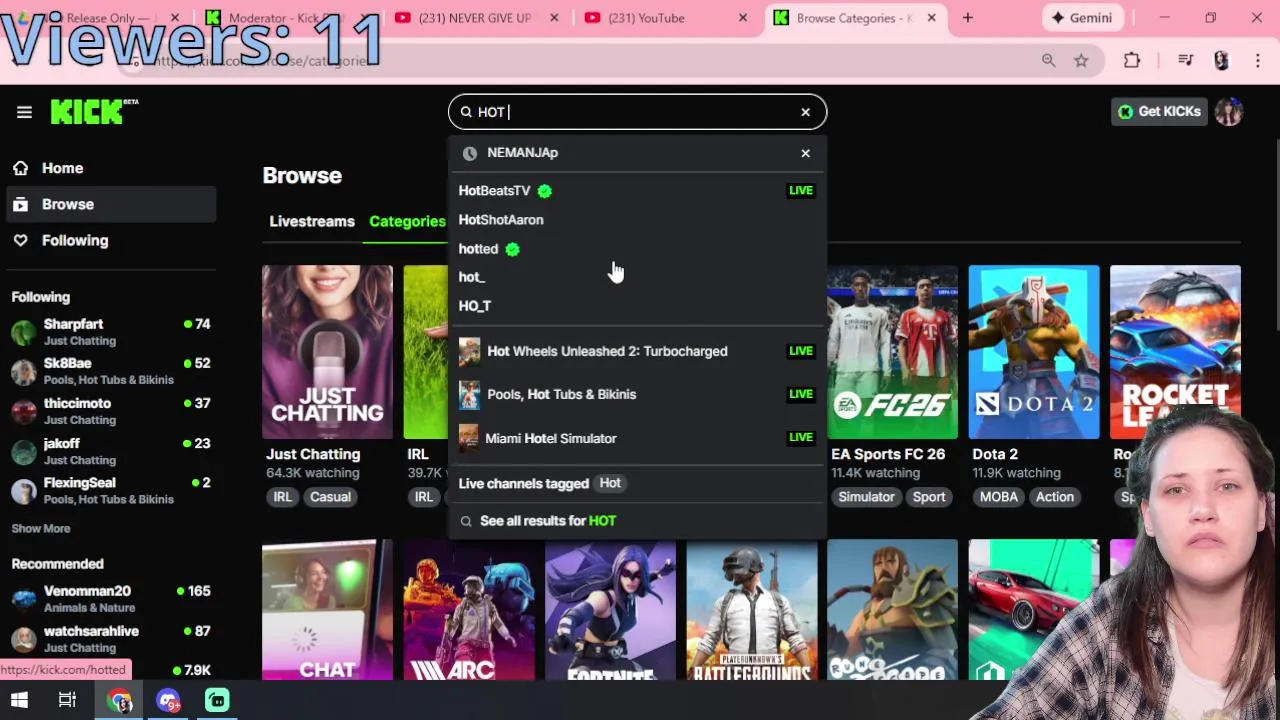Click the Get KICKs button
Screen dimensions: 1280x720
pyautogui.click(x=1160, y=111)
